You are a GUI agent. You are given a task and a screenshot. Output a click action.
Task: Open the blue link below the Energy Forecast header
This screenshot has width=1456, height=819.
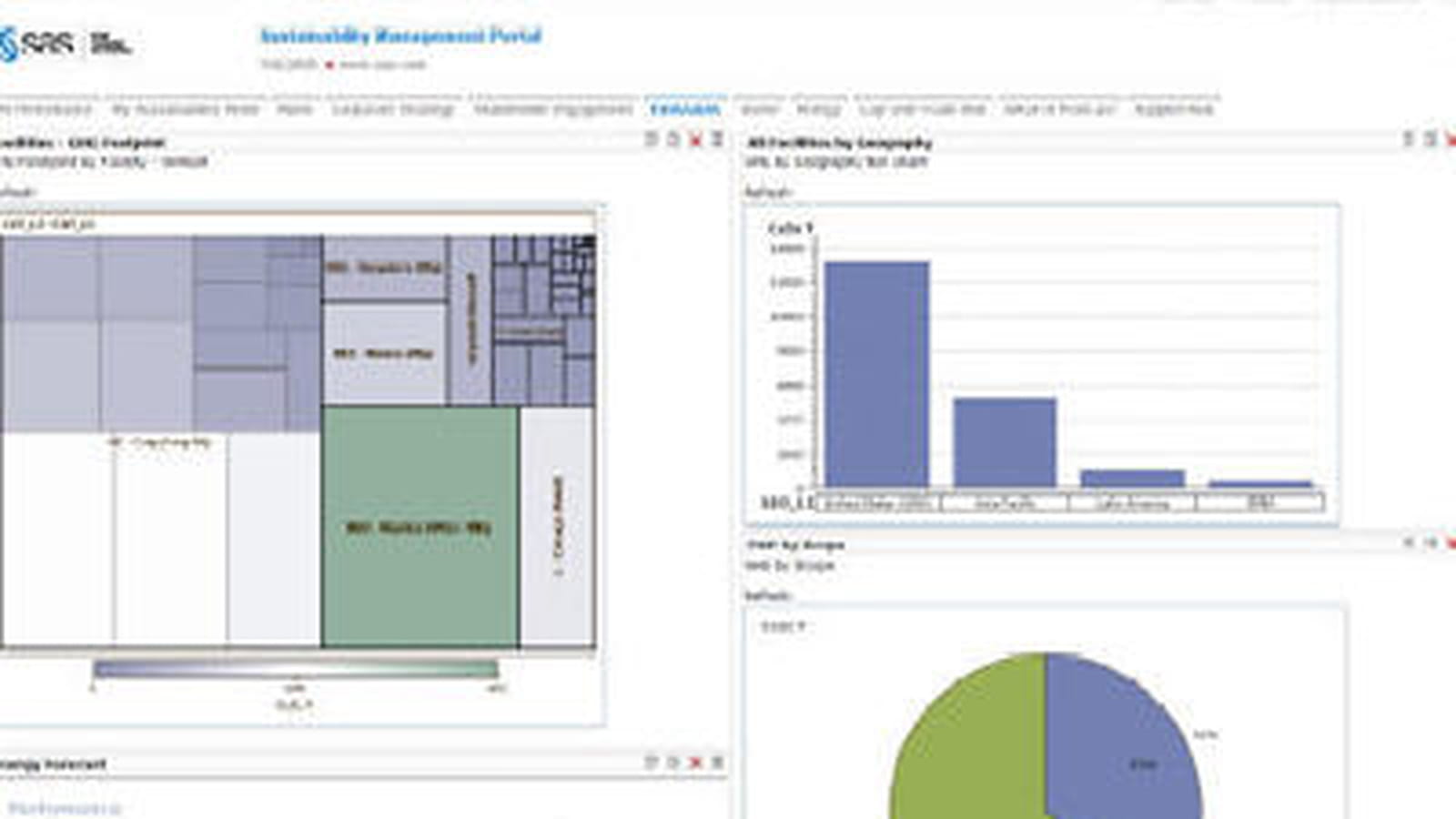click(64, 807)
